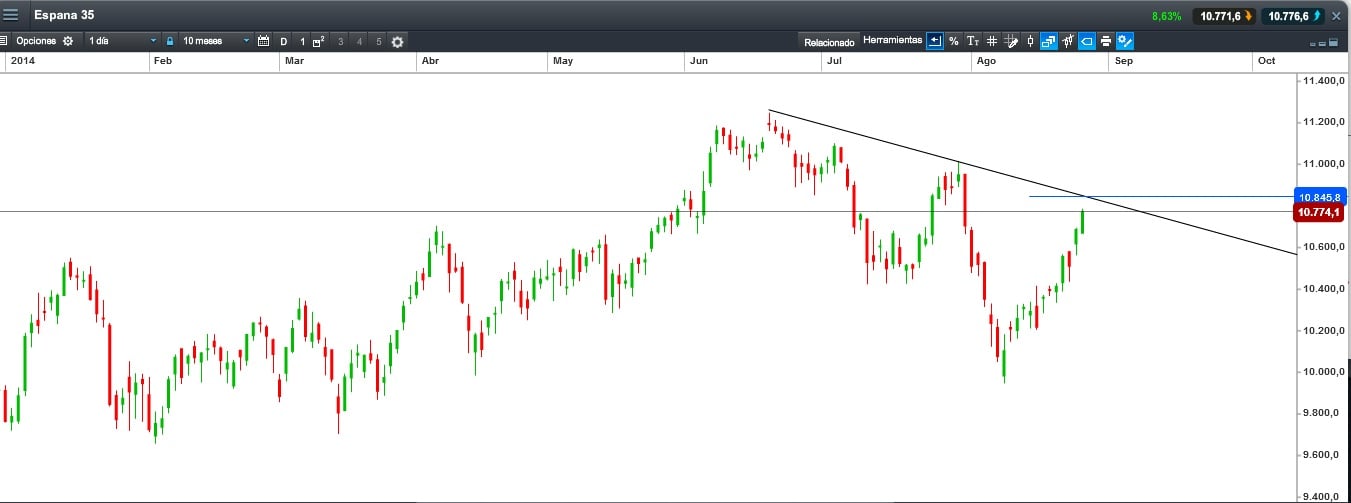Toggle the price label tag tool
The height and width of the screenshot is (503, 1351).
tap(1087, 41)
